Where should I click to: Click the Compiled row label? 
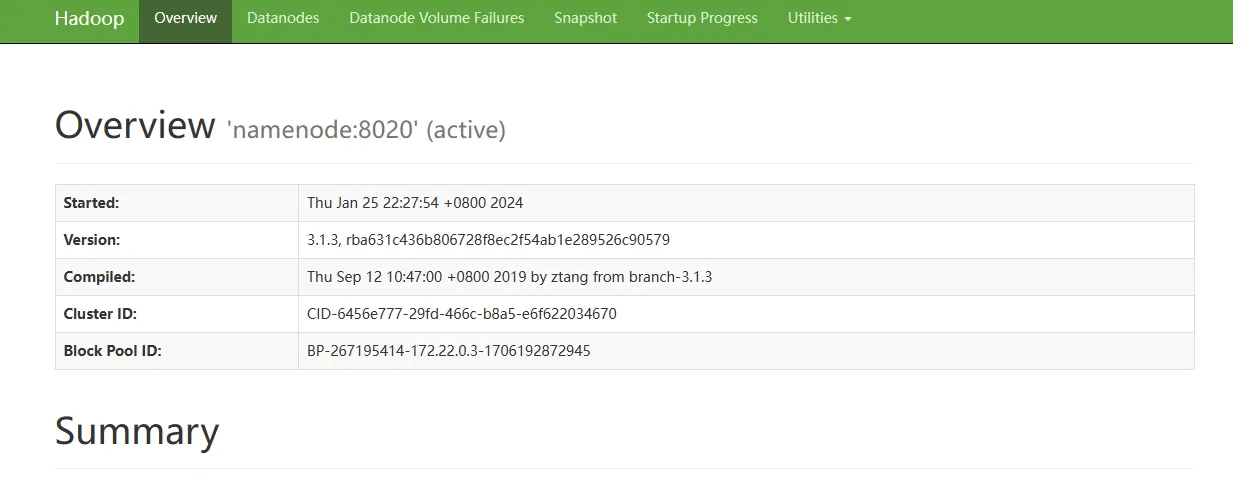pyautogui.click(x=99, y=277)
